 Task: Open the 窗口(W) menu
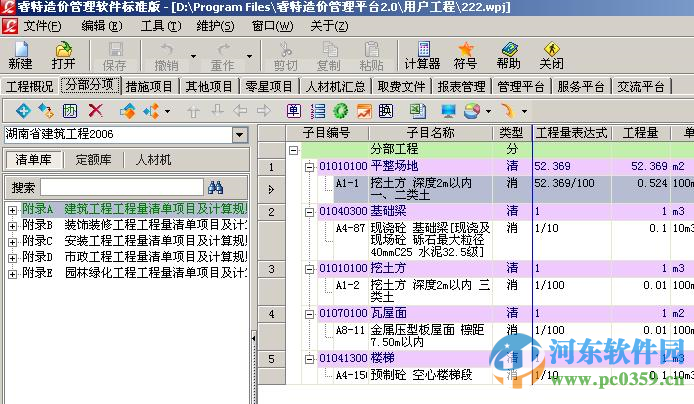click(272, 26)
